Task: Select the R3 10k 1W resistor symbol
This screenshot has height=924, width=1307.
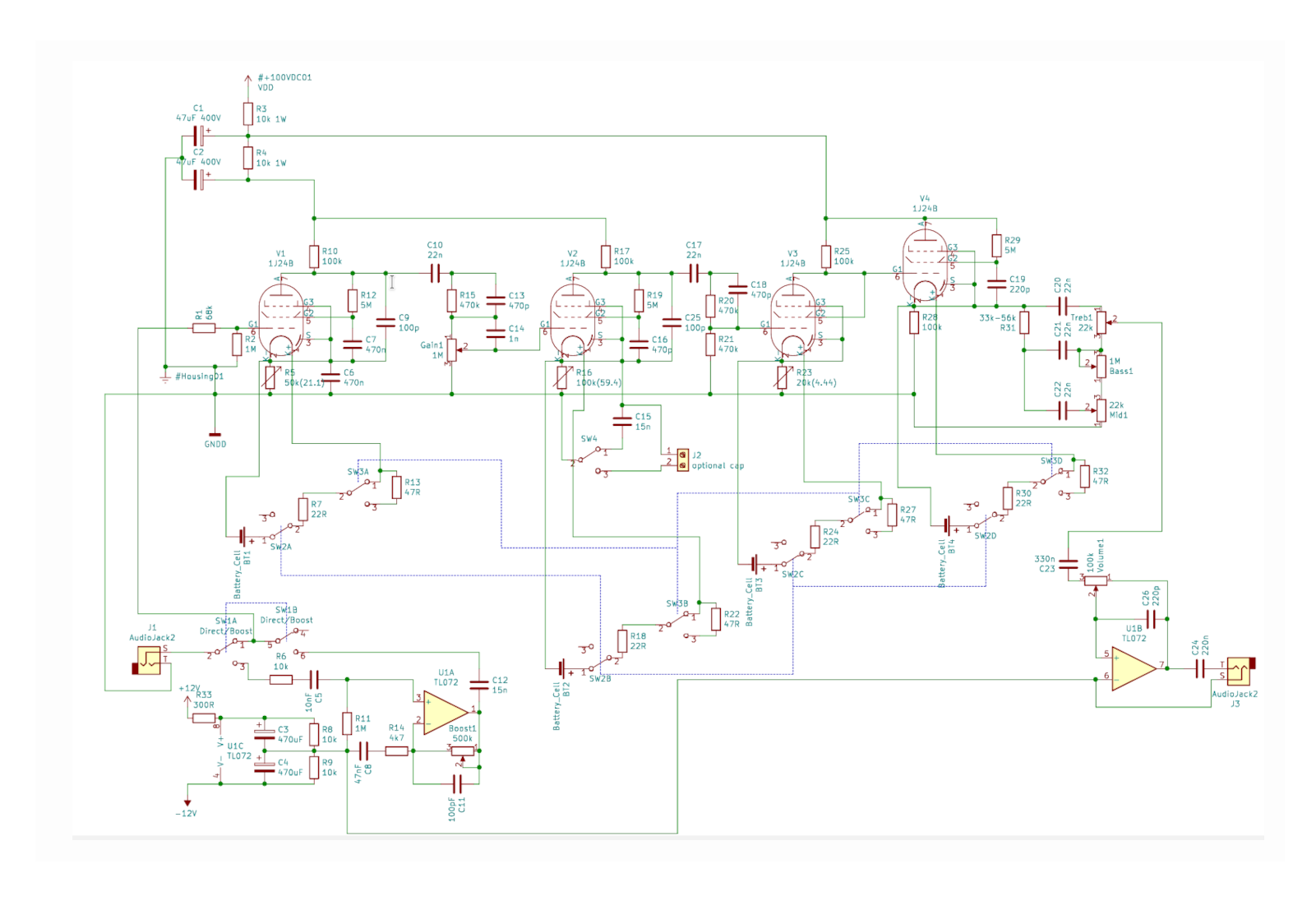Action: [247, 113]
